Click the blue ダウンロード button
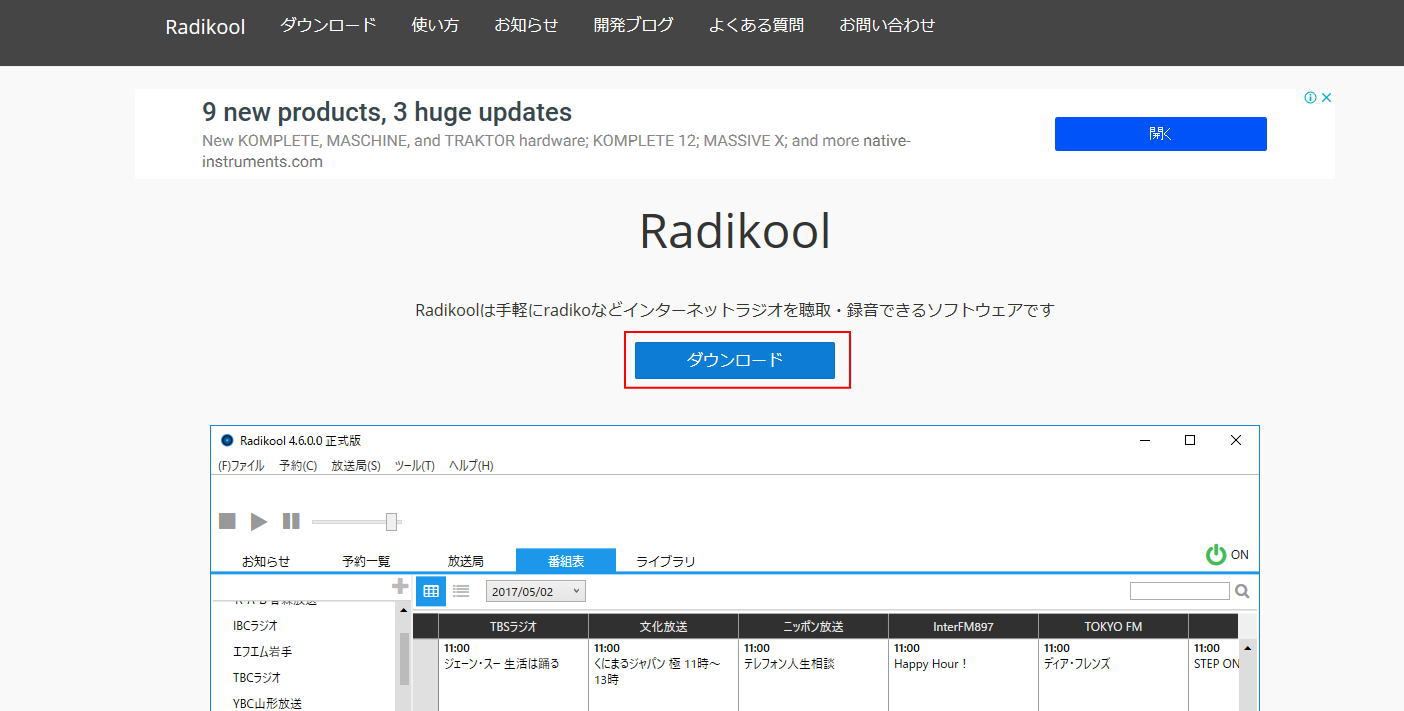 click(735, 360)
